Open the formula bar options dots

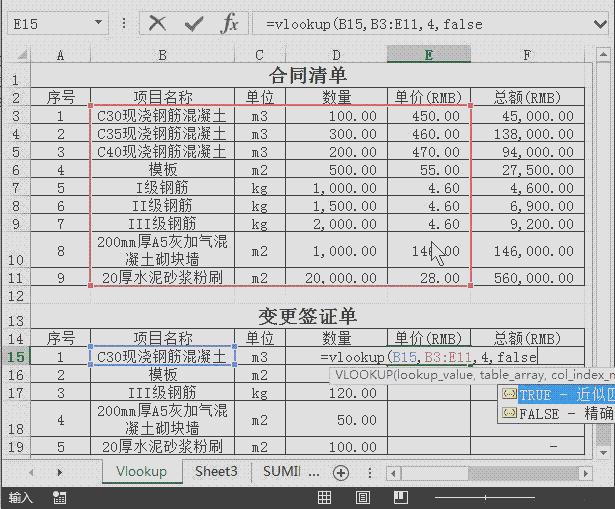tap(124, 24)
